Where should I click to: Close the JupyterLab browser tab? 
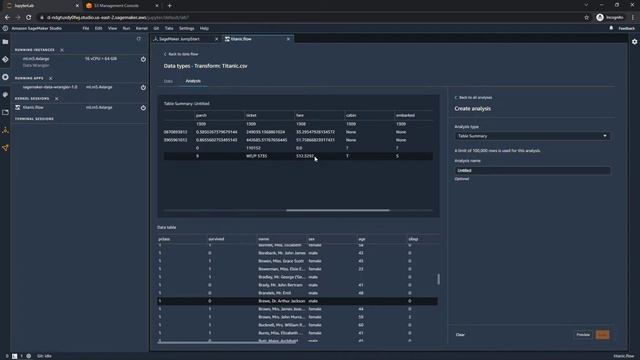(77, 6)
